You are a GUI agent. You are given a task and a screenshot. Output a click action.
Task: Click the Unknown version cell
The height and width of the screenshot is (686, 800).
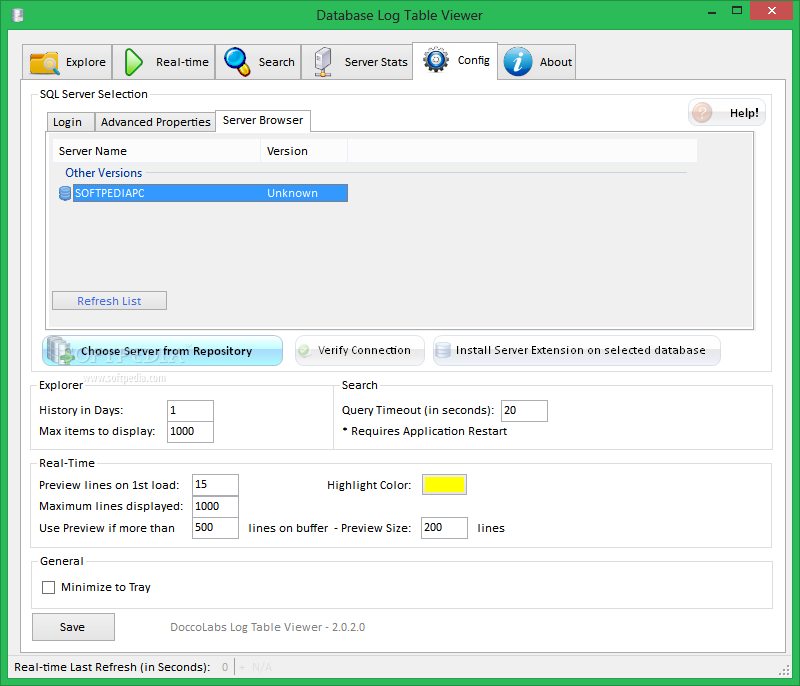coord(292,193)
